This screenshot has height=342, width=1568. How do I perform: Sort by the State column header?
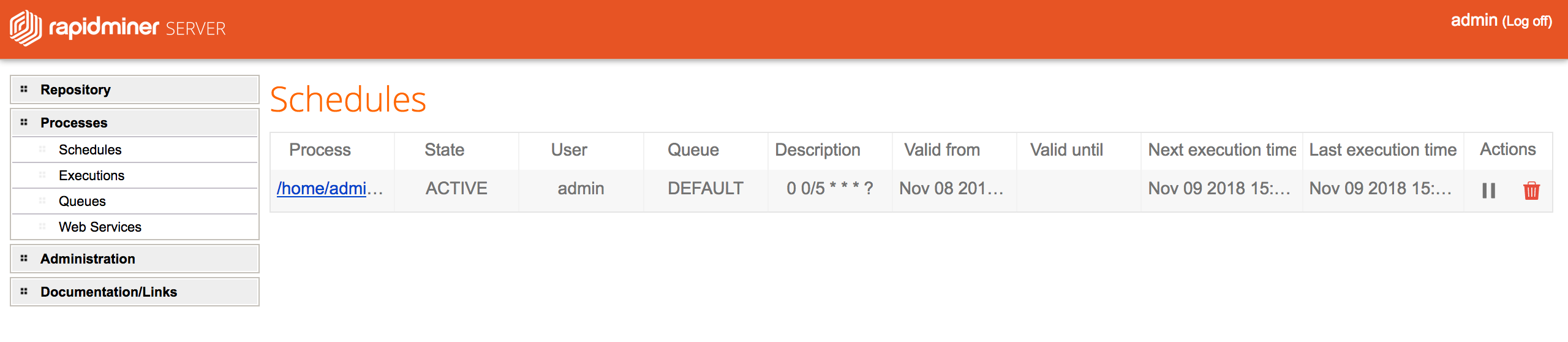coord(445,150)
